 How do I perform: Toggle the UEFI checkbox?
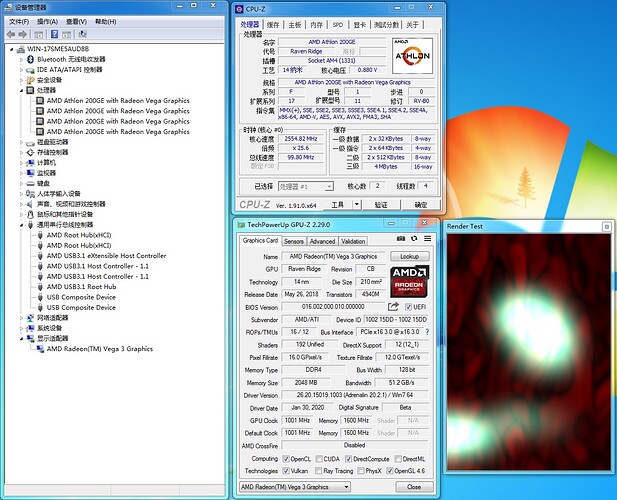408,307
